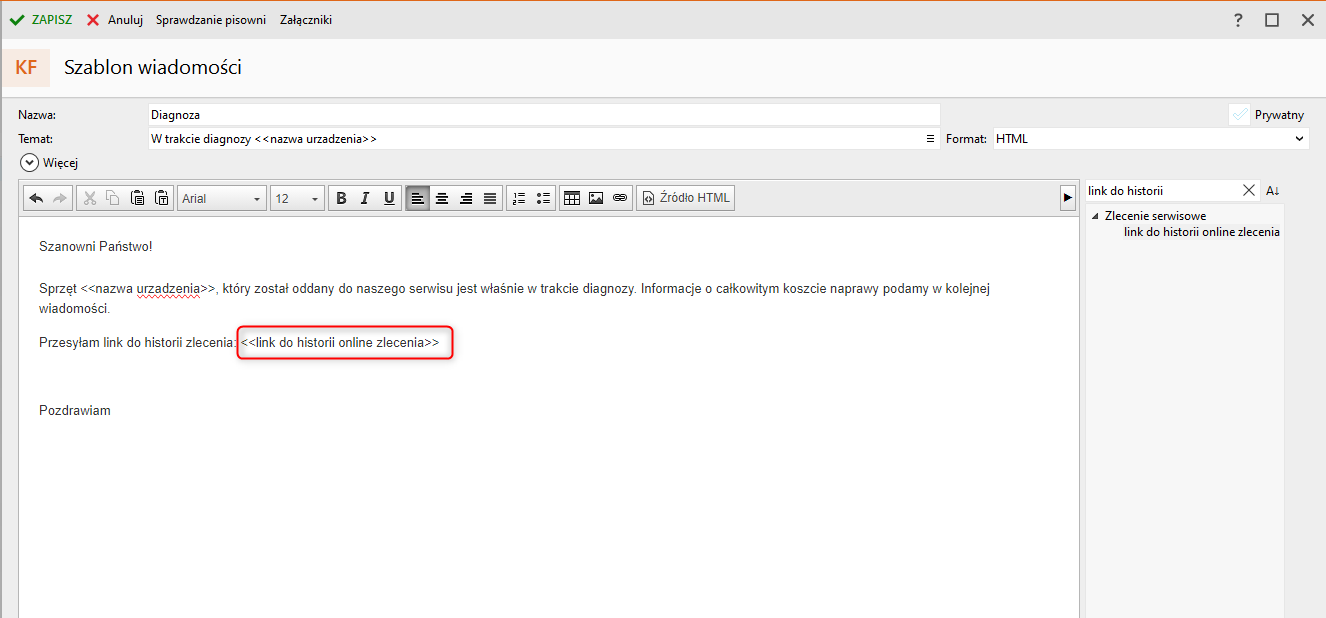Collapse the Zlecenie serwisowe tree node
Screen dimensions: 1326x618
(1095, 216)
